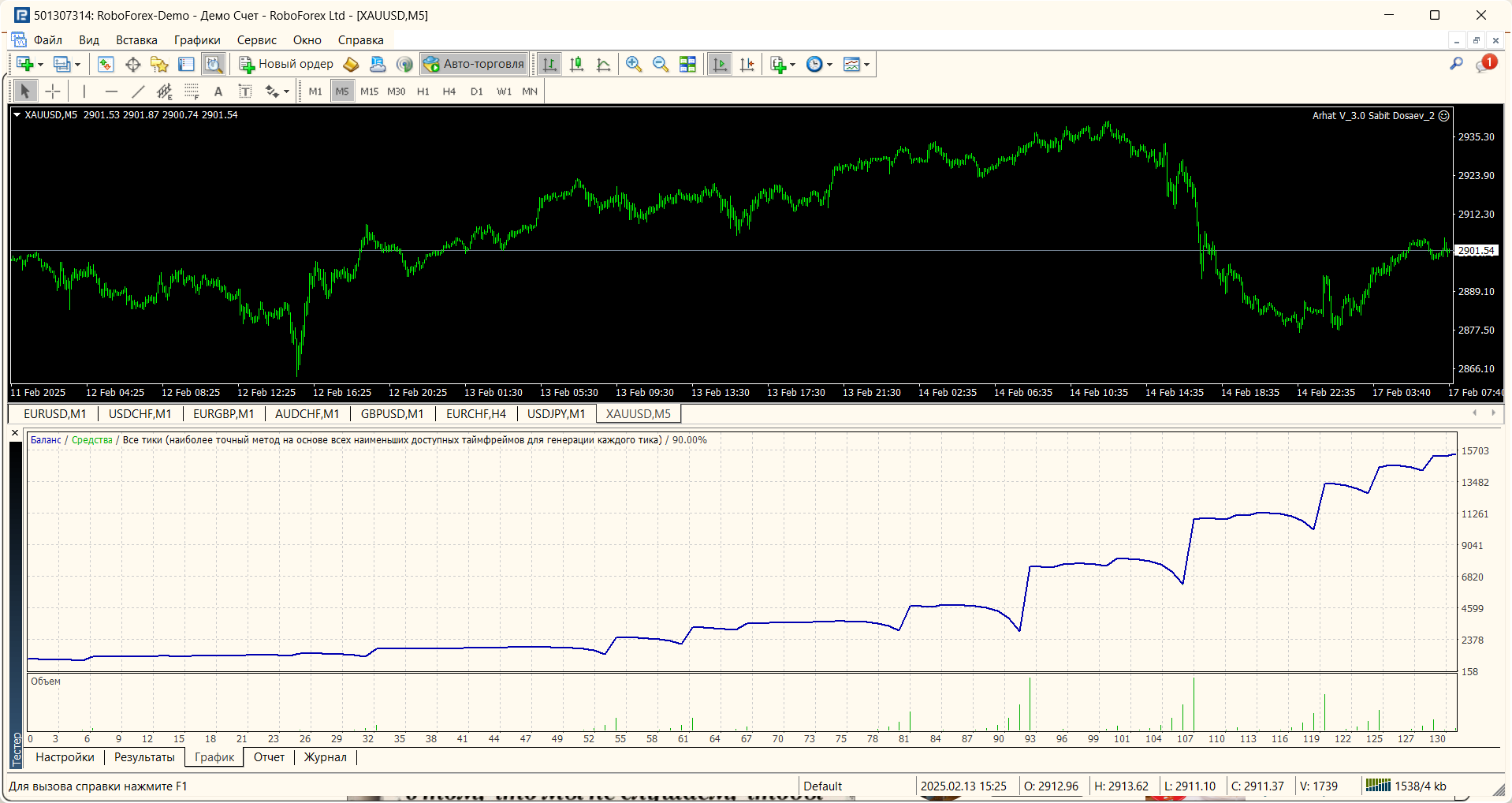This screenshot has width=1512, height=803.
Task: Click the signals radio-wave icon
Action: click(x=404, y=64)
